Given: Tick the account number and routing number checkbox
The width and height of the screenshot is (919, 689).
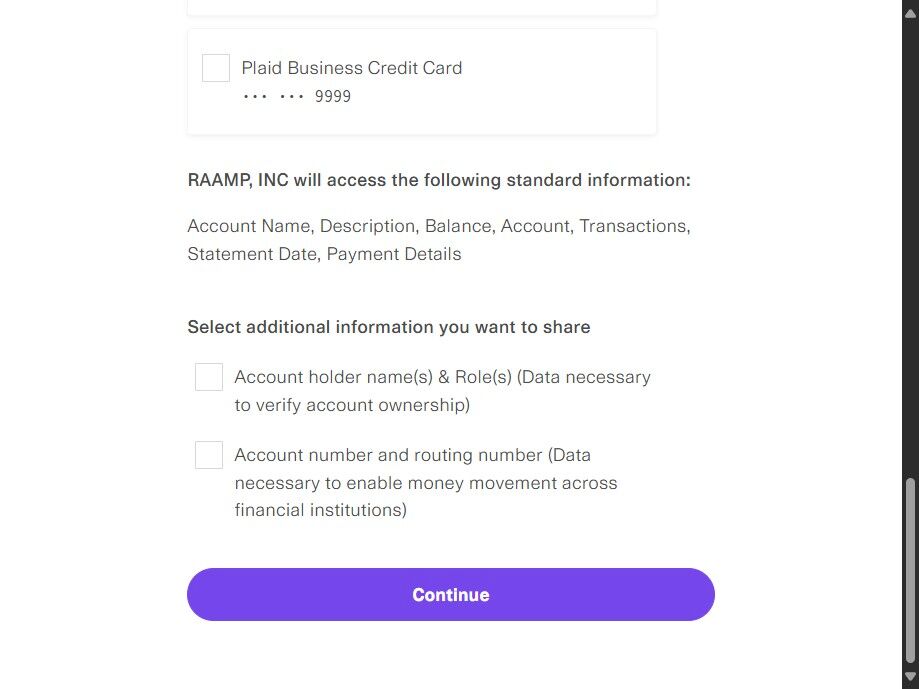Looking at the screenshot, I should [x=209, y=455].
